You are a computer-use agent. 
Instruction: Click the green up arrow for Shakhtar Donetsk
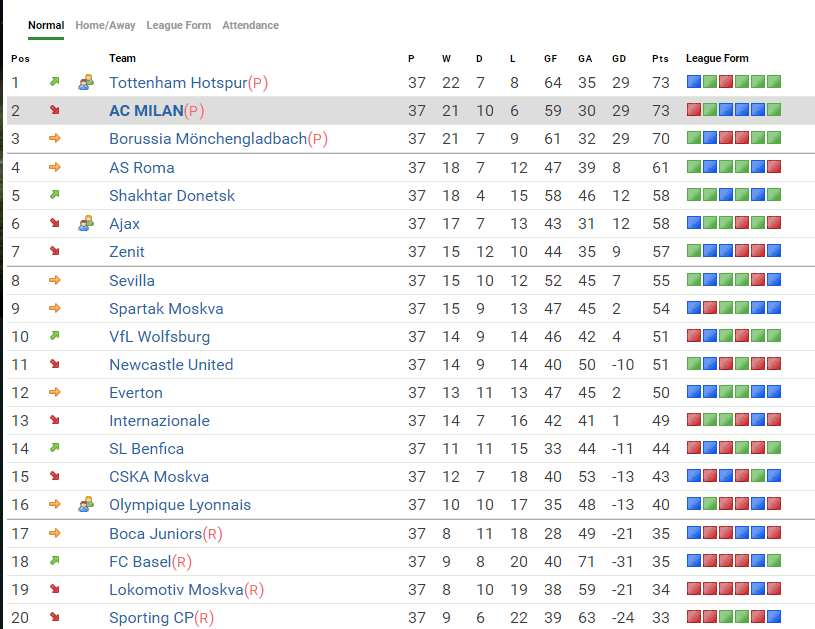[x=54, y=195]
